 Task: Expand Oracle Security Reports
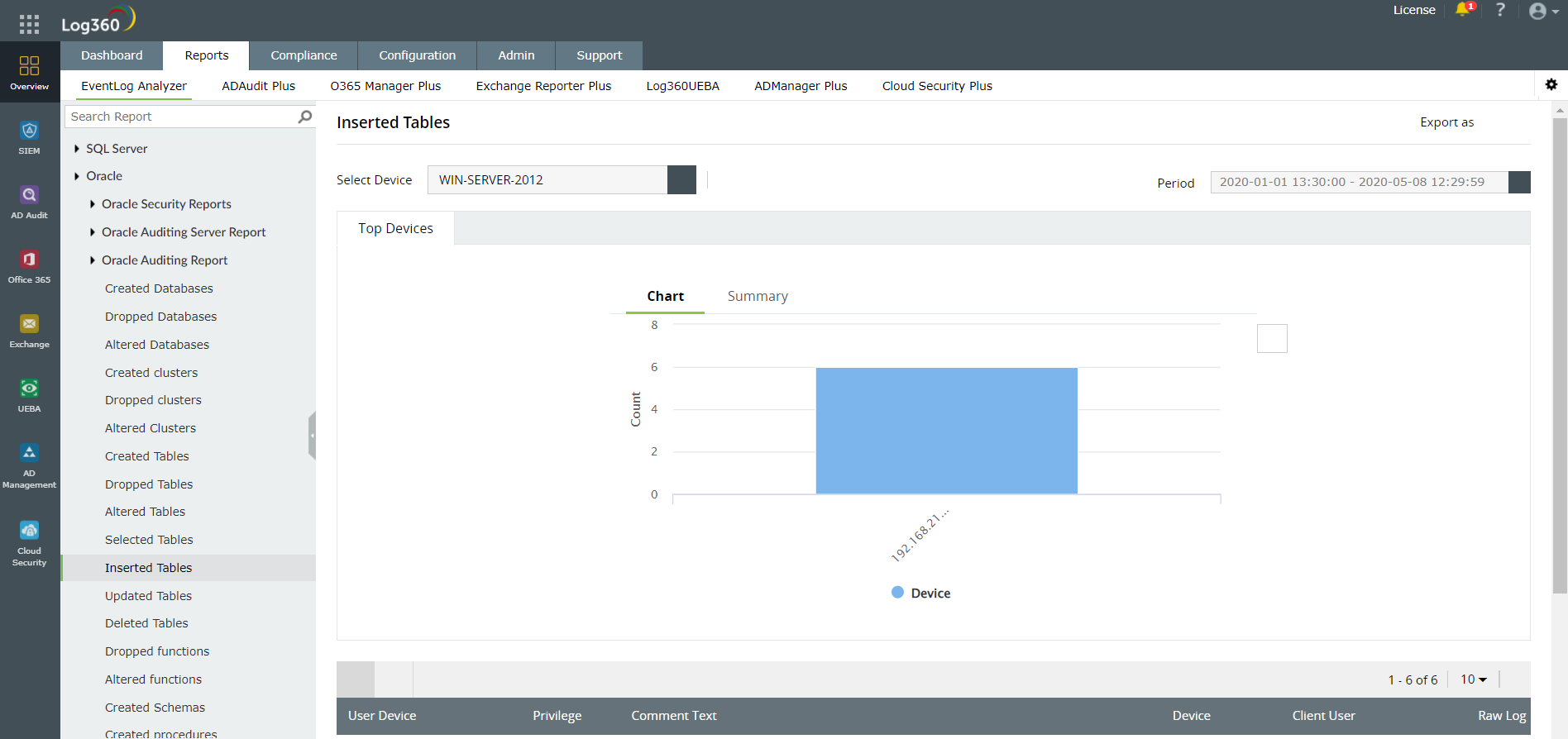pyautogui.click(x=93, y=204)
